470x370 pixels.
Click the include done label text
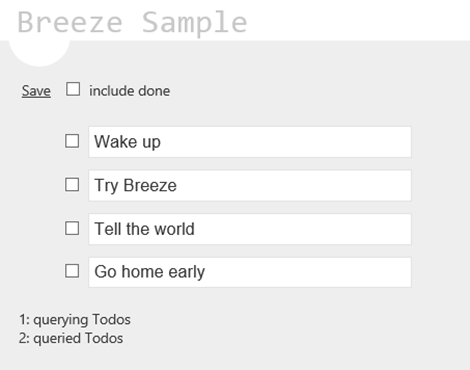pos(129,91)
